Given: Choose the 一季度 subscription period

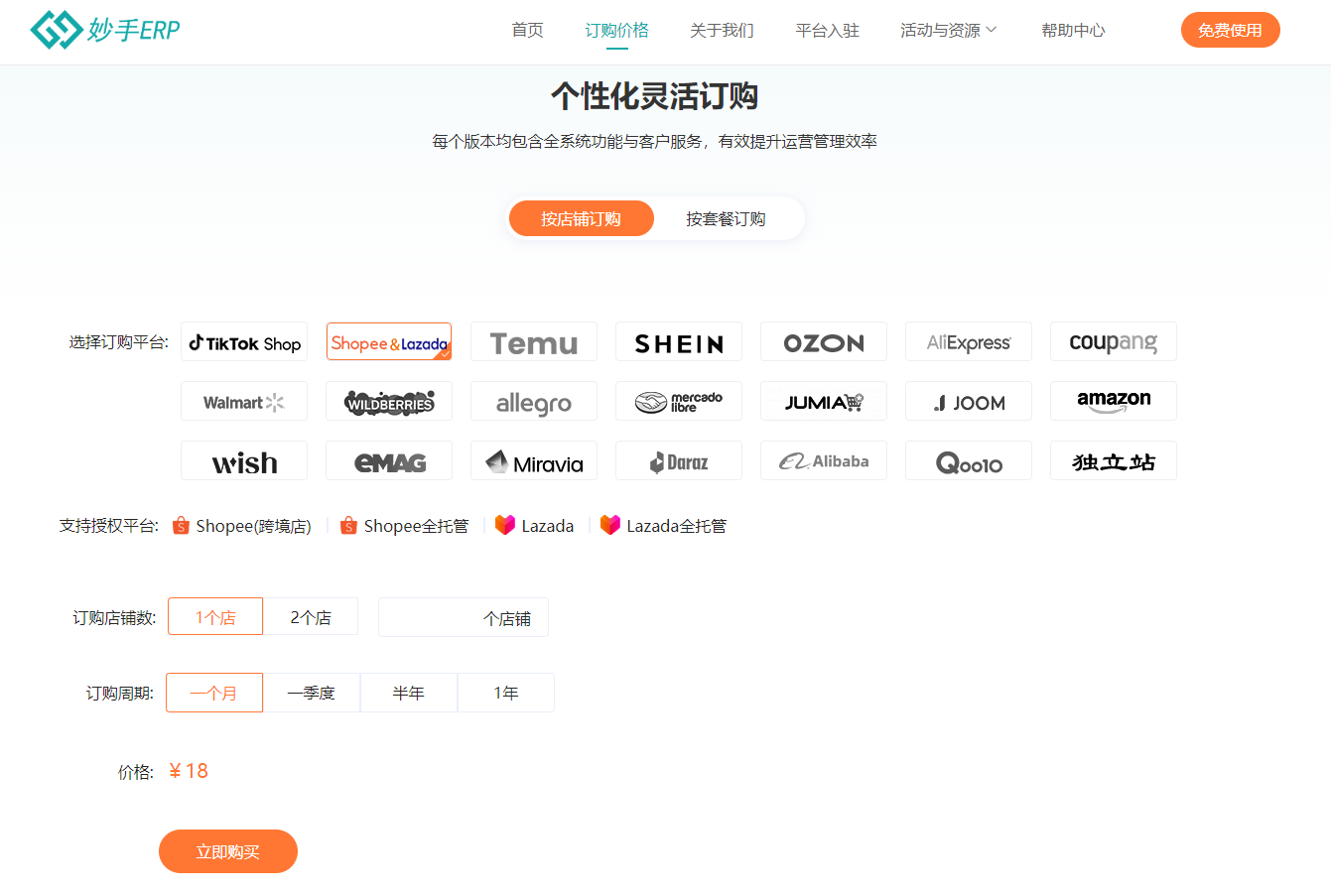Looking at the screenshot, I should point(311,693).
